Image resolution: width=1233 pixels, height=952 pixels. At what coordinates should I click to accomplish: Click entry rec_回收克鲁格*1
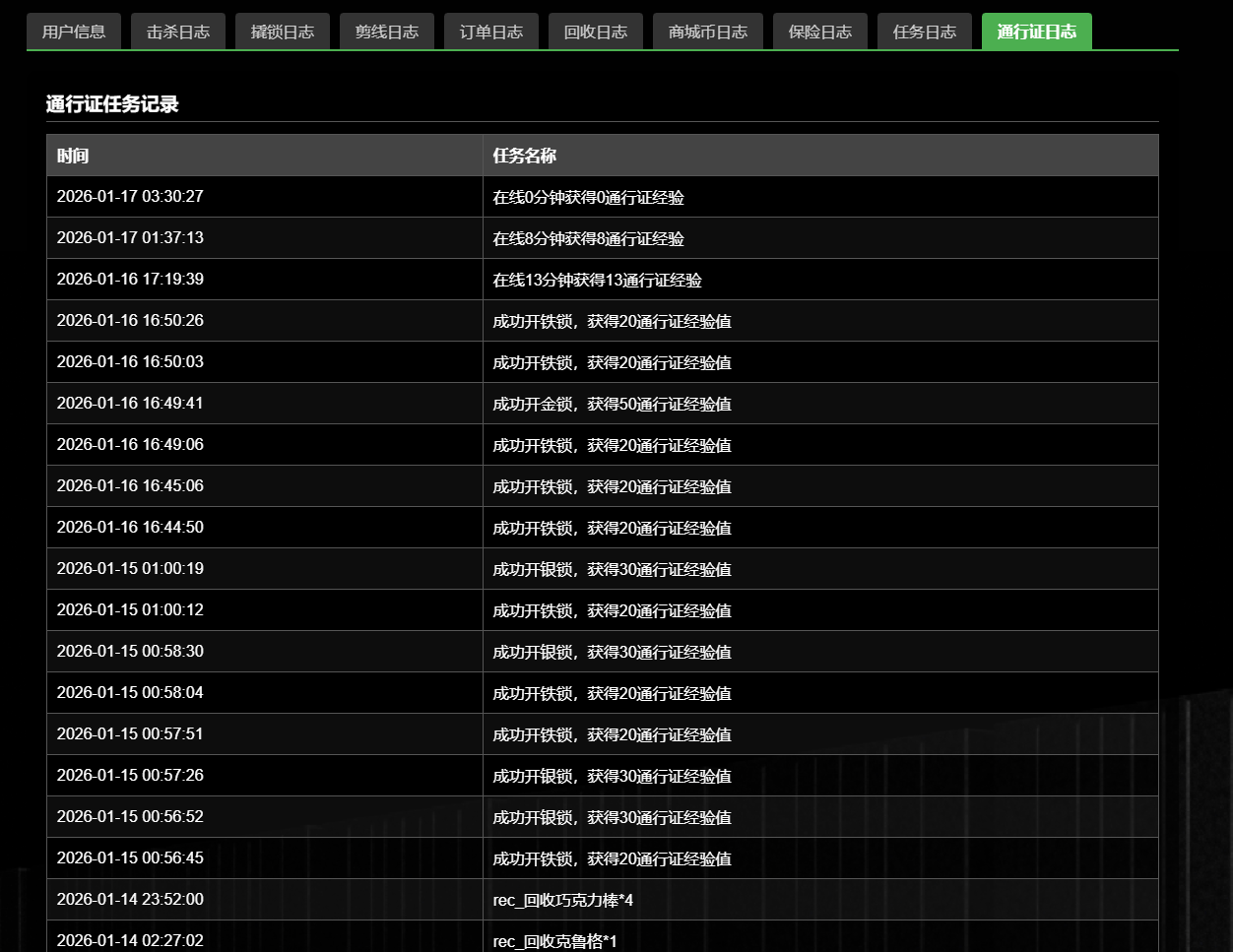click(554, 941)
